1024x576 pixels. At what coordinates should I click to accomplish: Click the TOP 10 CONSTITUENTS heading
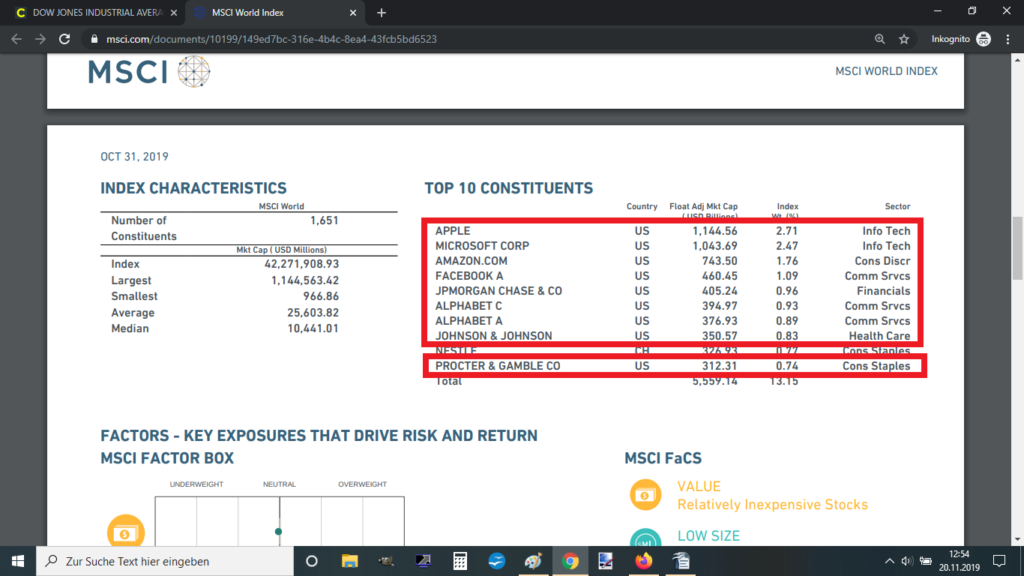[509, 188]
